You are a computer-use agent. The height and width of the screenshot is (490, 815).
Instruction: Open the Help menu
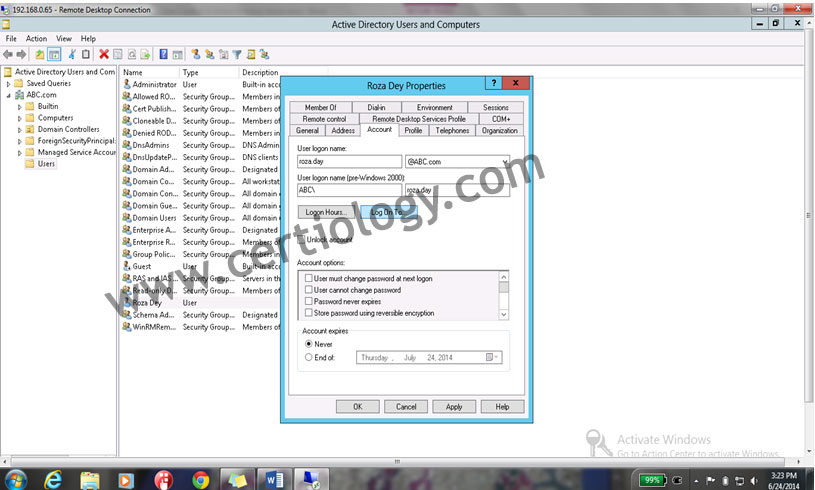tap(88, 38)
